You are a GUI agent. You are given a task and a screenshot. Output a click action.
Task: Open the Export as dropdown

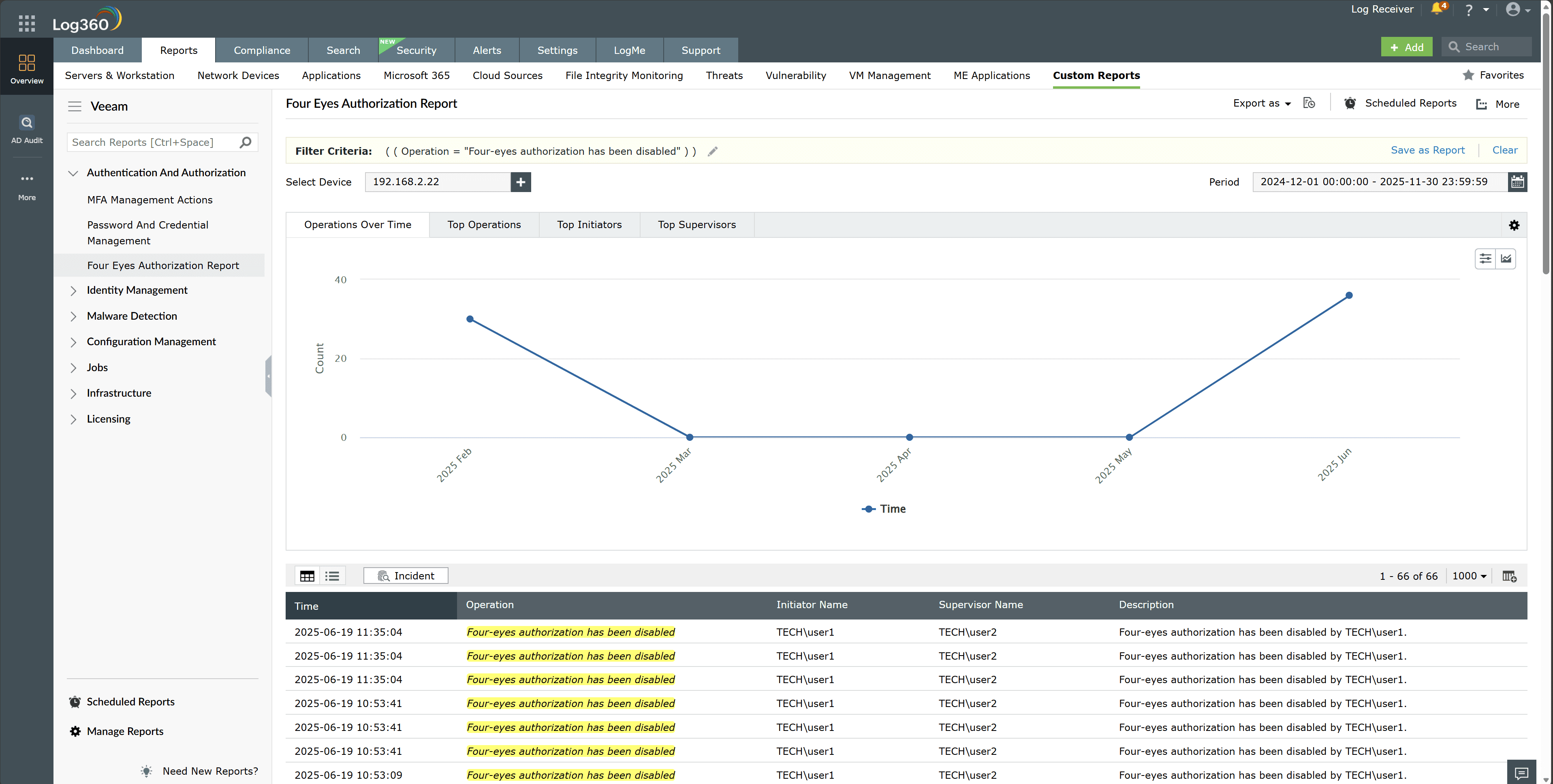click(1261, 103)
